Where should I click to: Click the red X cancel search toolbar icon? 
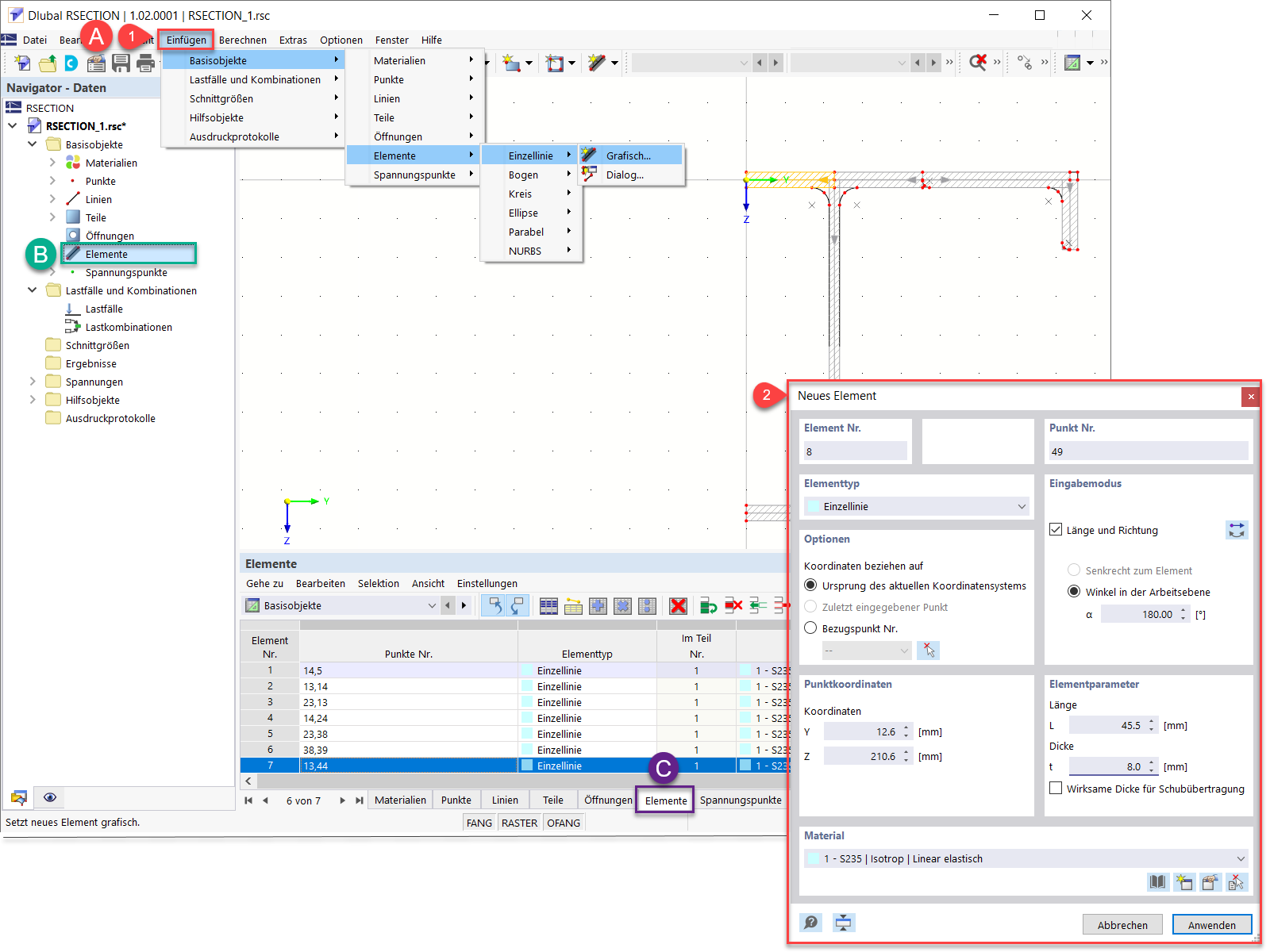click(978, 63)
